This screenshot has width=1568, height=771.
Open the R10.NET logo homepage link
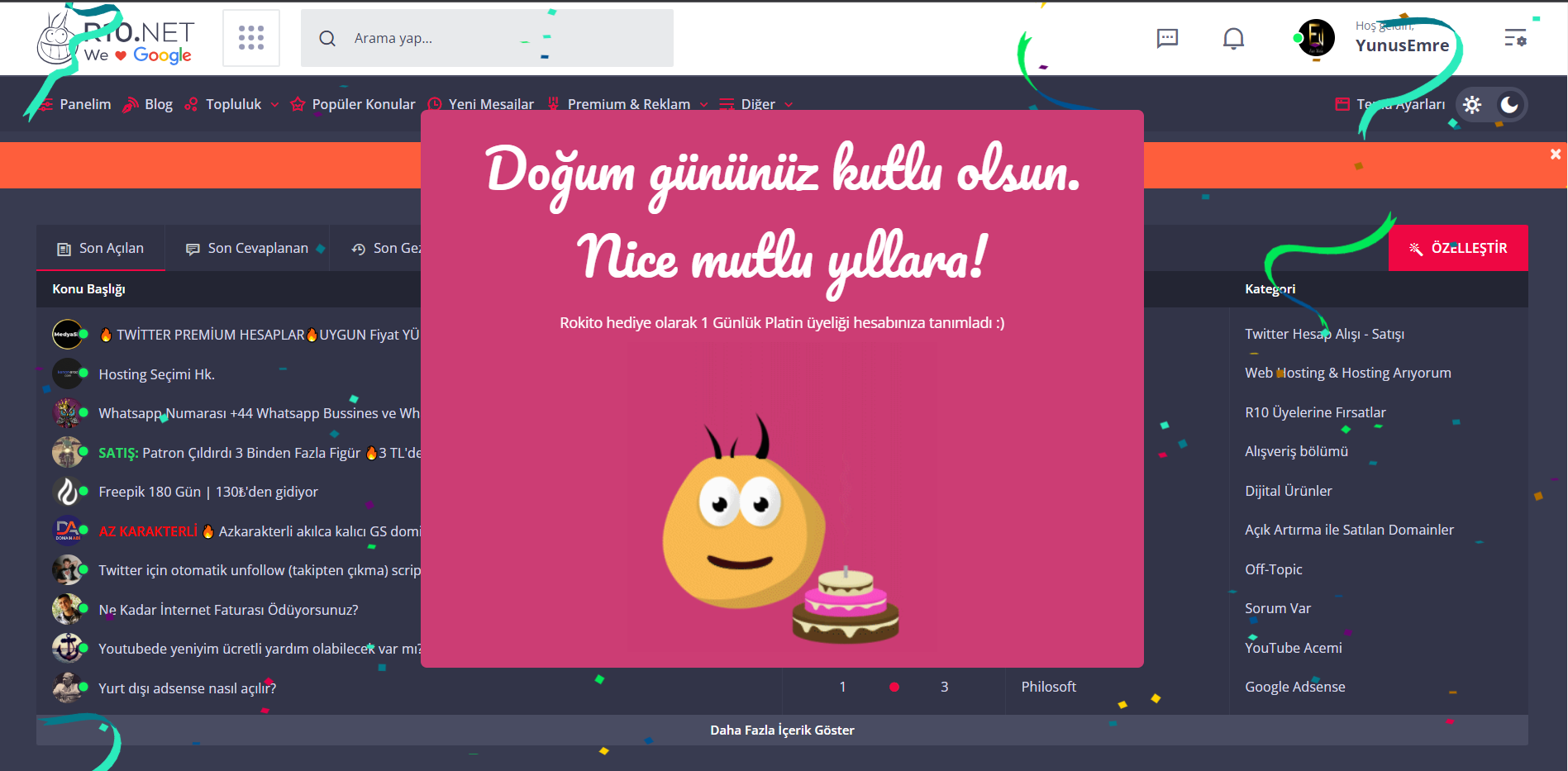tap(116, 39)
